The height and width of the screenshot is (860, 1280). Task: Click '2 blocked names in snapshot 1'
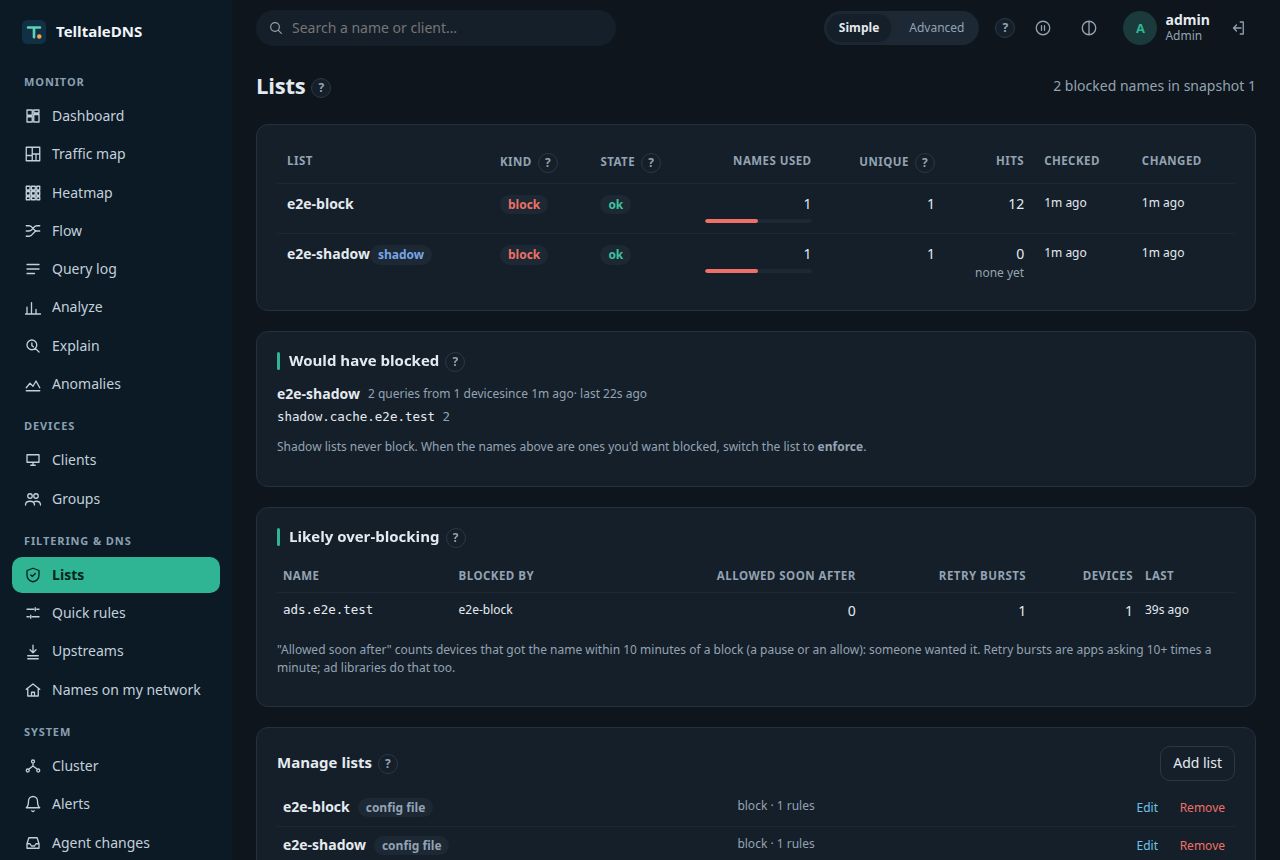tap(1154, 86)
